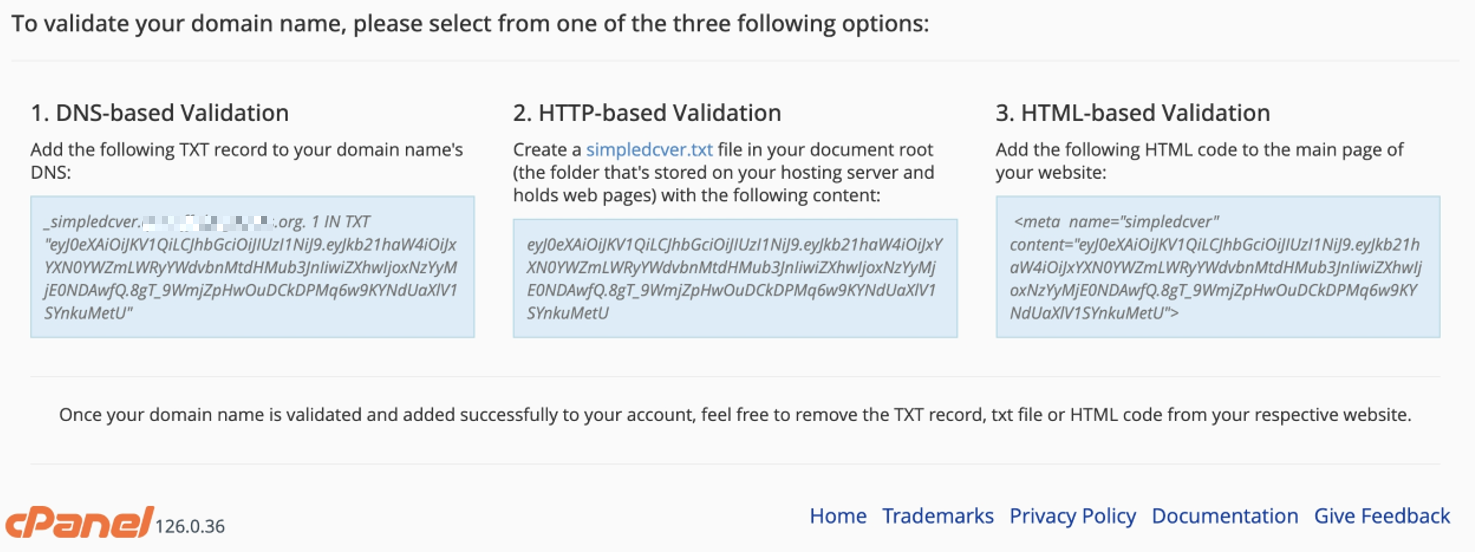Open the Trademarks footer link
This screenshot has height=552, width=1475.
tap(937, 516)
